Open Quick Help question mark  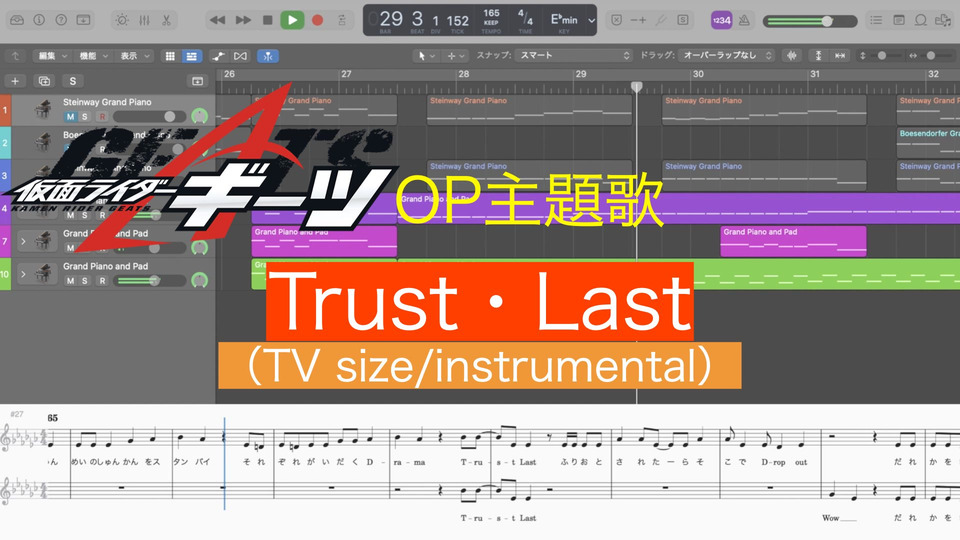[61, 20]
